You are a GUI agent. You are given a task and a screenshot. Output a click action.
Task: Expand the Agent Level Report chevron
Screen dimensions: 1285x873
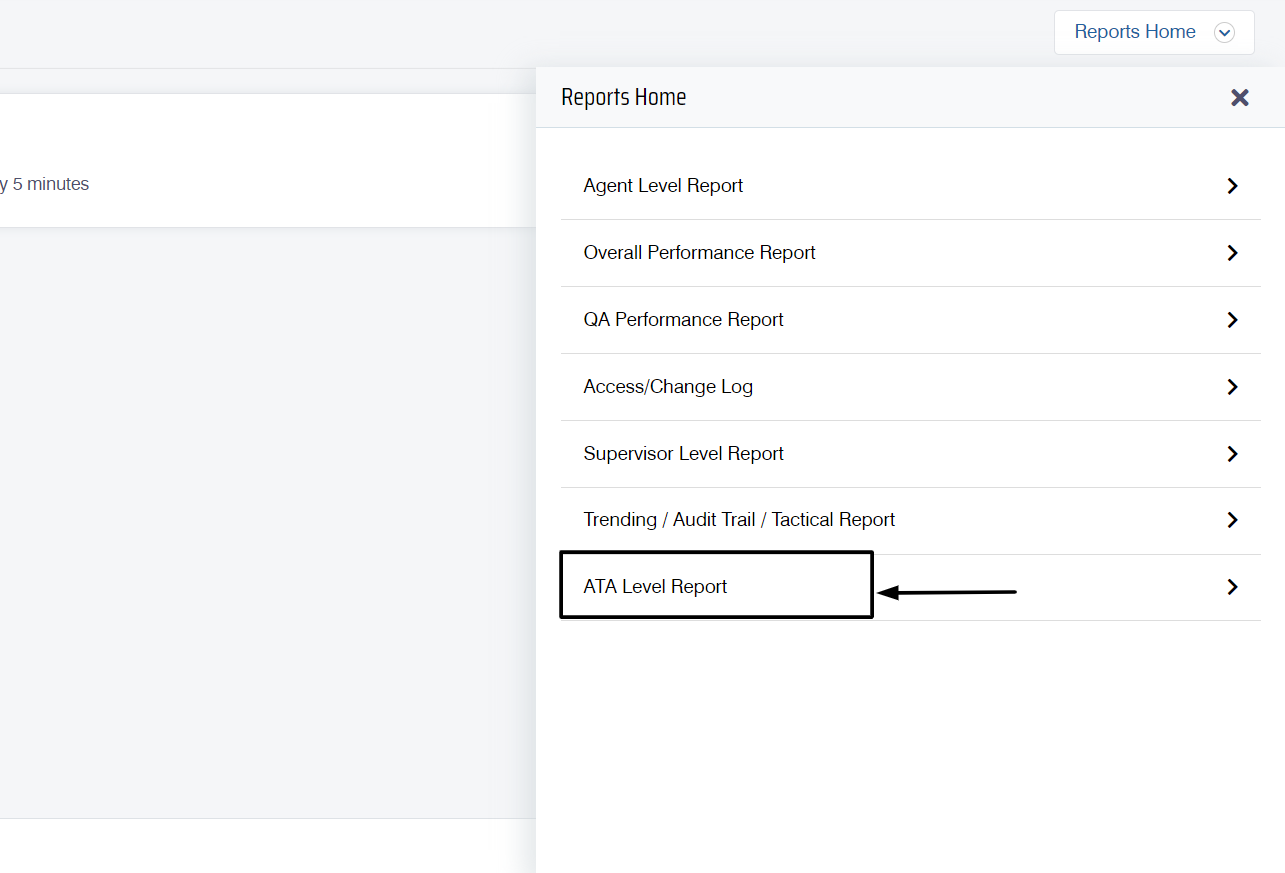point(1232,186)
